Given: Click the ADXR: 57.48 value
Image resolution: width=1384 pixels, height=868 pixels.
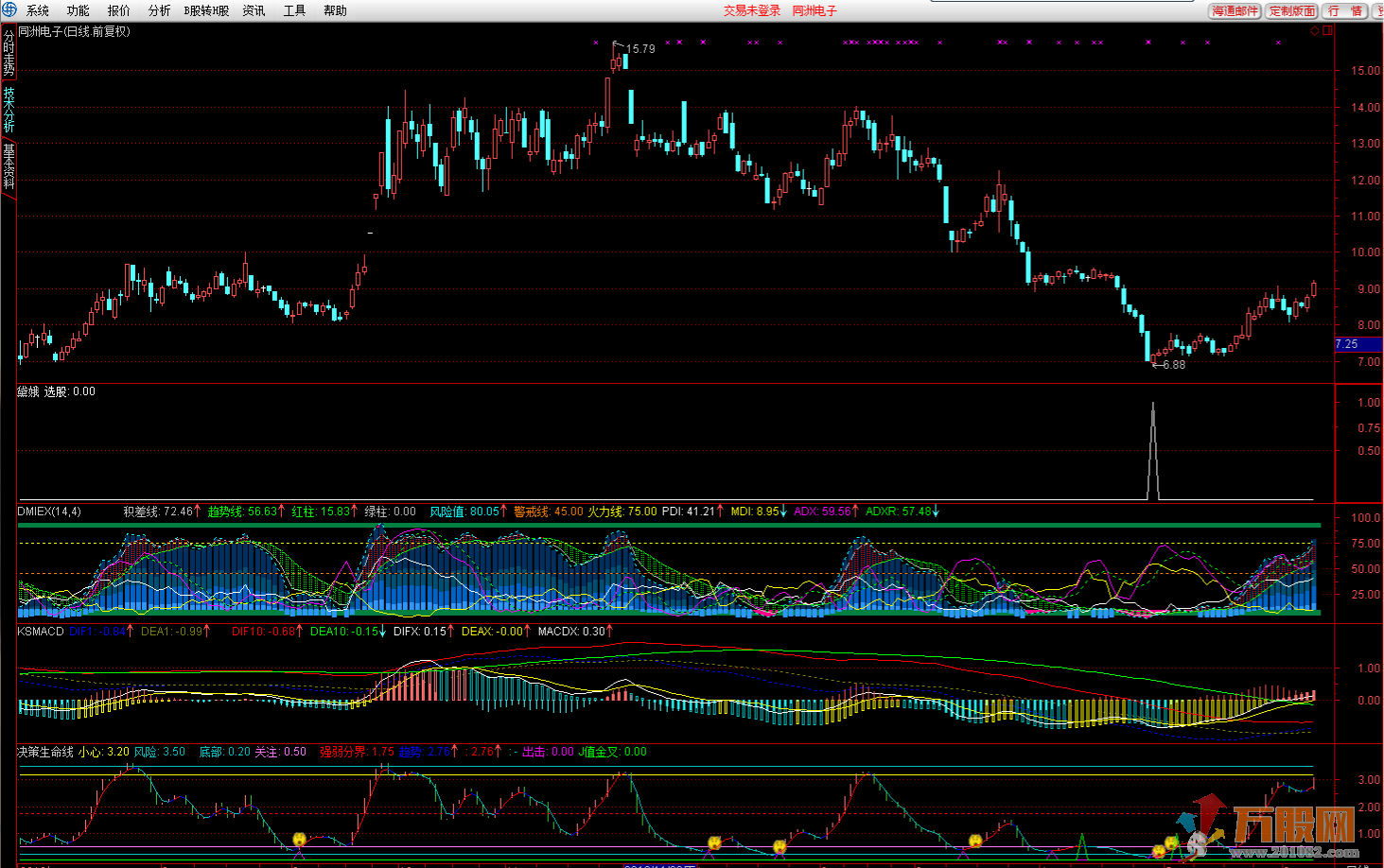Looking at the screenshot, I should point(899,512).
